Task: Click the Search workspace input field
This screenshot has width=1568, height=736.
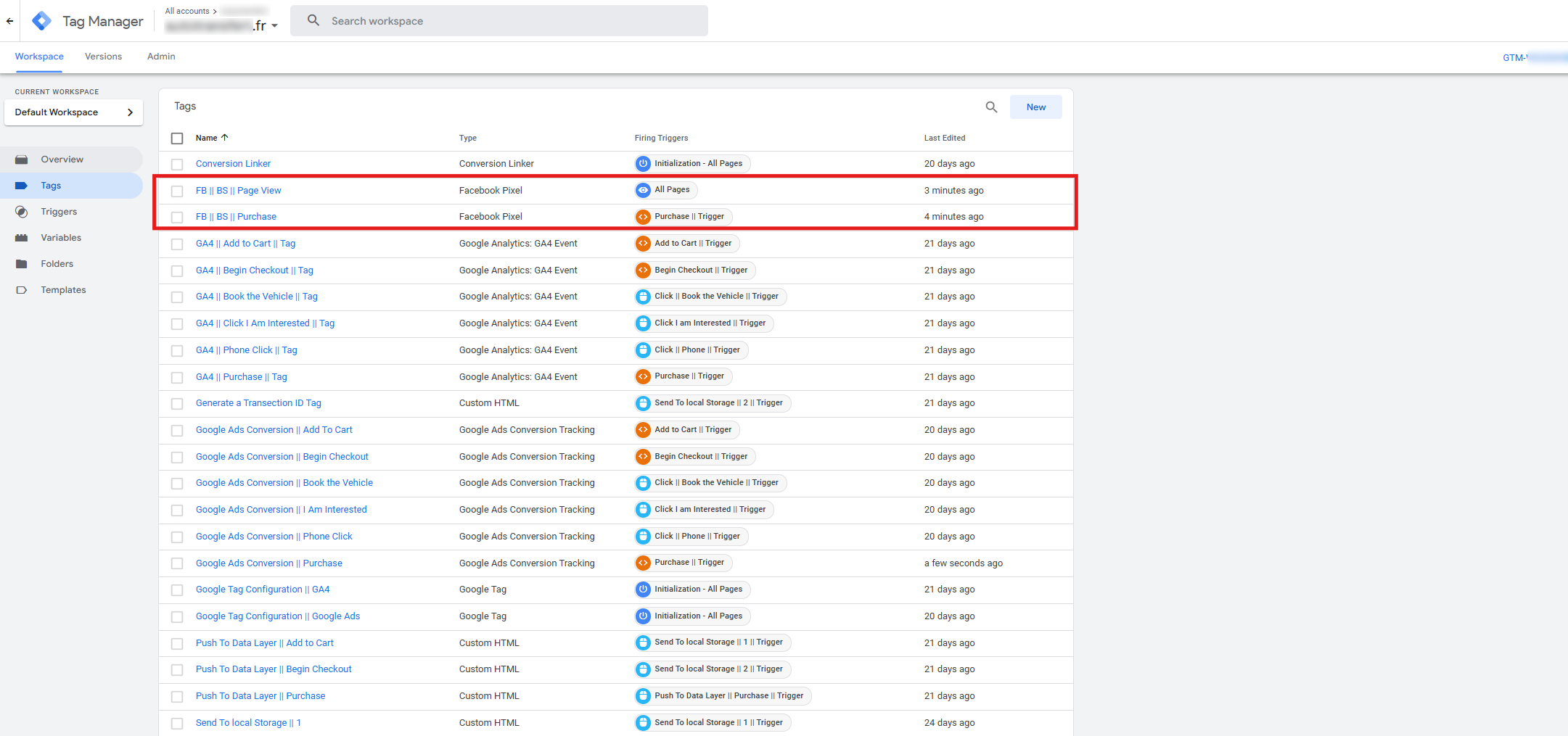Action: click(499, 21)
